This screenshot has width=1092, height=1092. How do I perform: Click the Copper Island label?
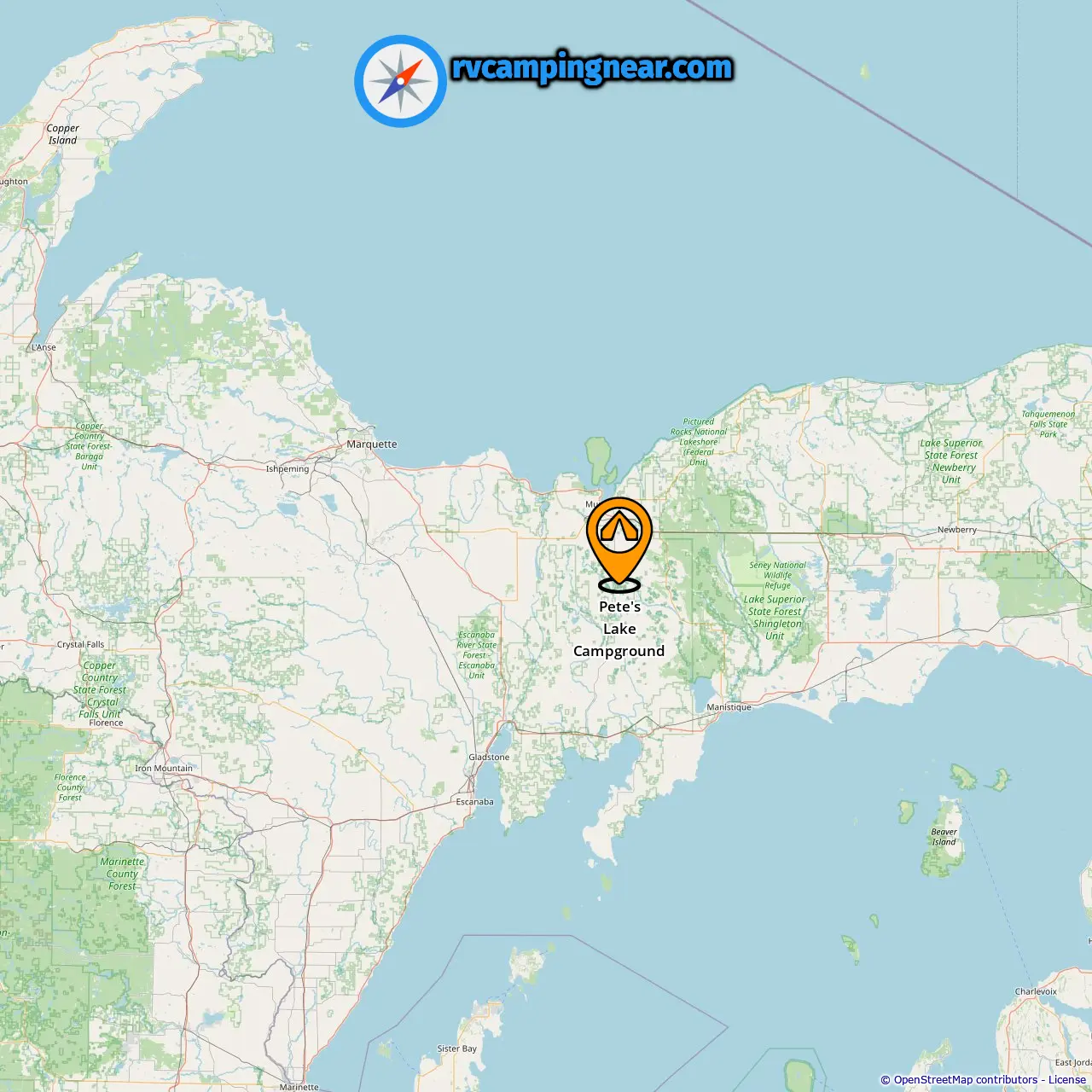[x=62, y=135]
